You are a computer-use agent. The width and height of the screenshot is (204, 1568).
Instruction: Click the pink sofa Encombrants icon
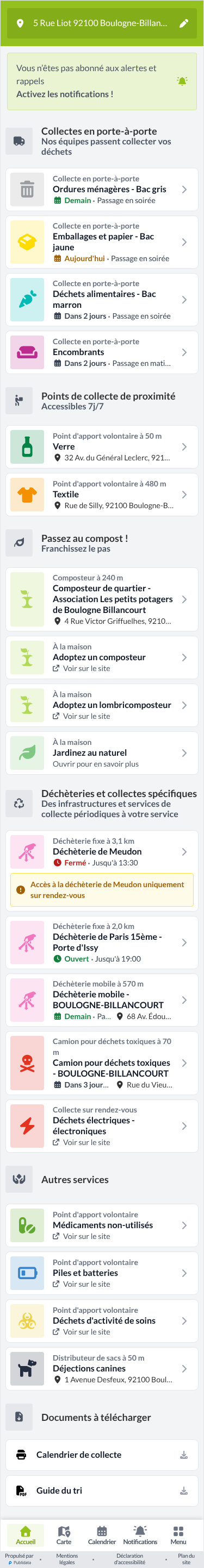click(27, 352)
